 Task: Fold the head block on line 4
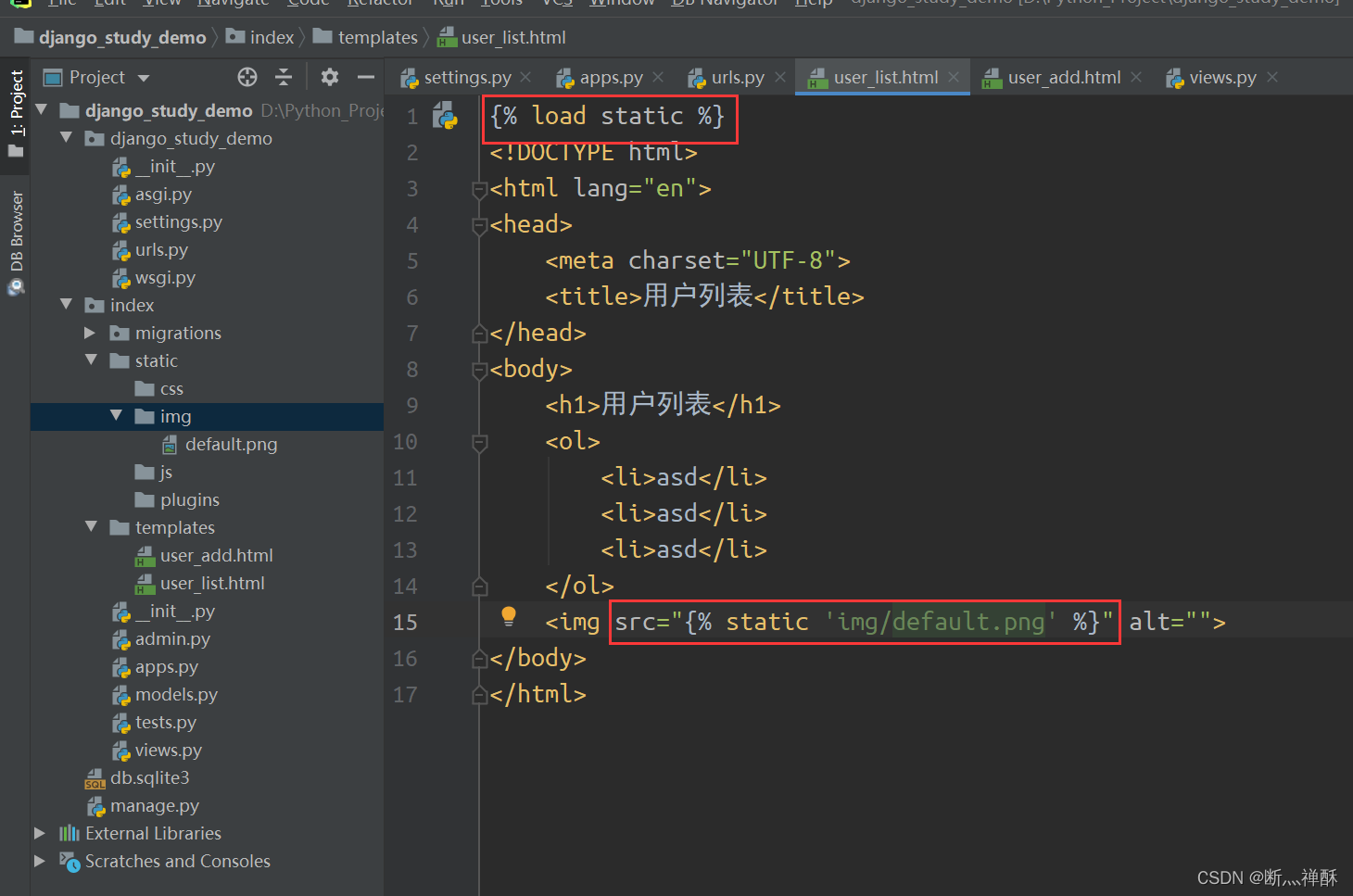pyautogui.click(x=479, y=226)
